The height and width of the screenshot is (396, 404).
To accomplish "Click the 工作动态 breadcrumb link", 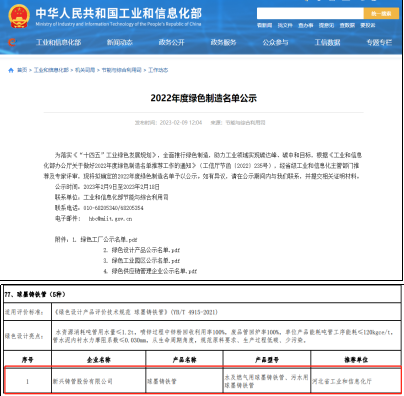I will click(158, 70).
